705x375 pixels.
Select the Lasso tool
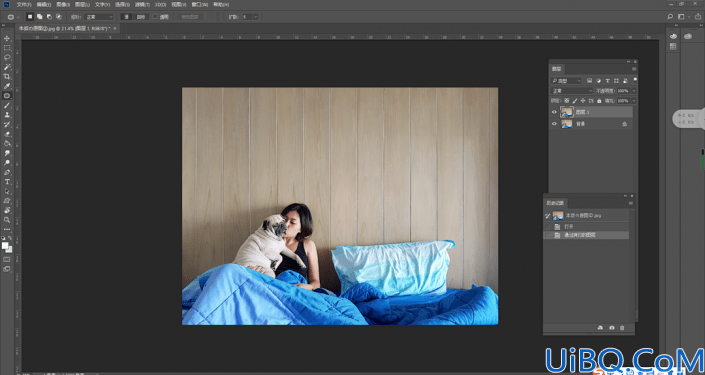pos(7,58)
